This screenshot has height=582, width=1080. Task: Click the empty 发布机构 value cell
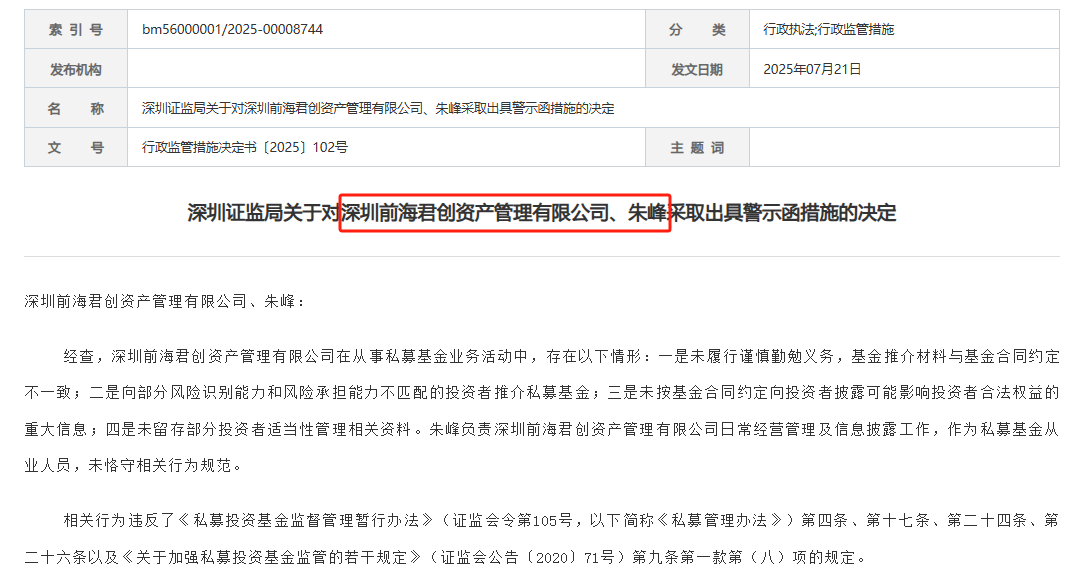386,69
